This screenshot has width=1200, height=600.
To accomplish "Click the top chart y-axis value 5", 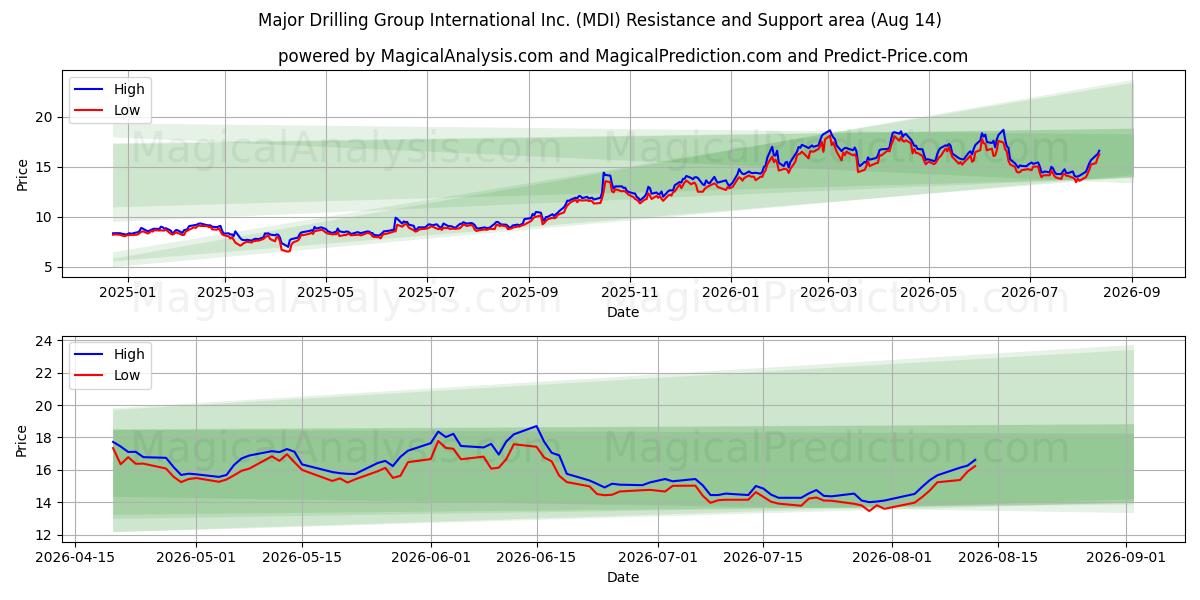I will coord(49,267).
